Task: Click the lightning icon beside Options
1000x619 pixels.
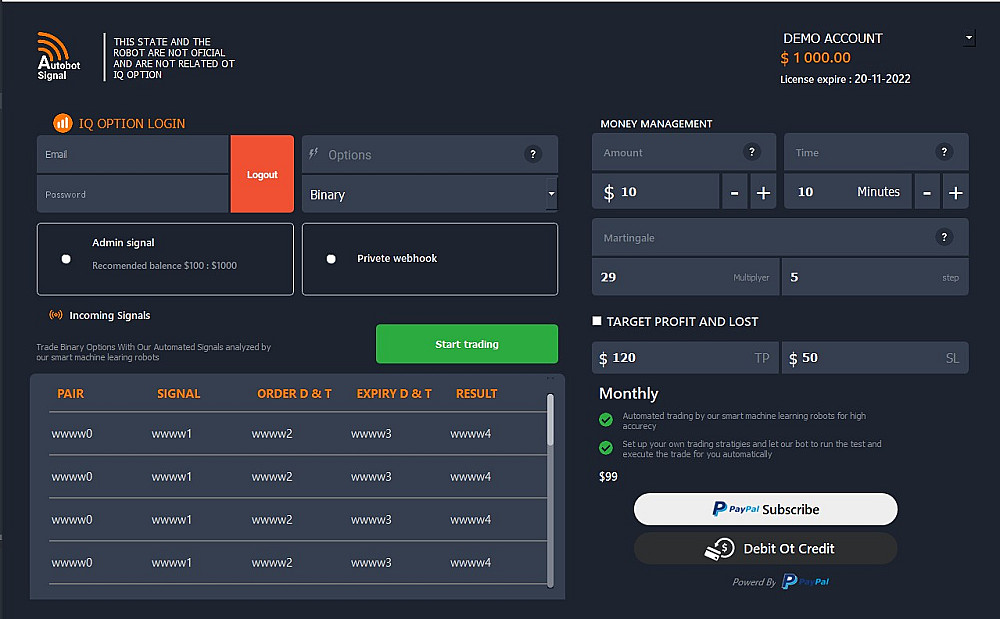Action: pos(313,153)
